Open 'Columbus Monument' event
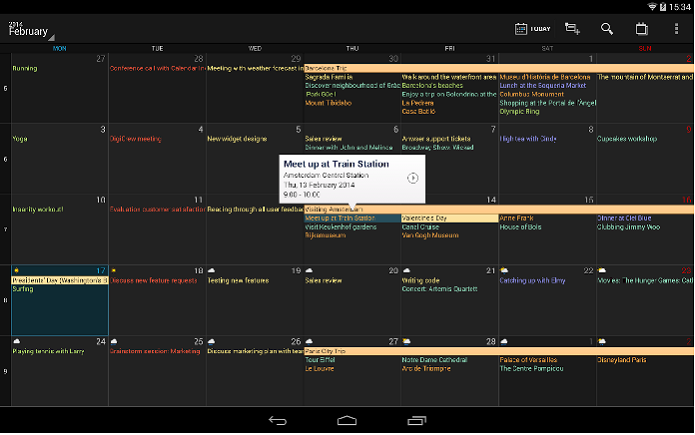Screen dimensions: 695x435 click(x=532, y=94)
